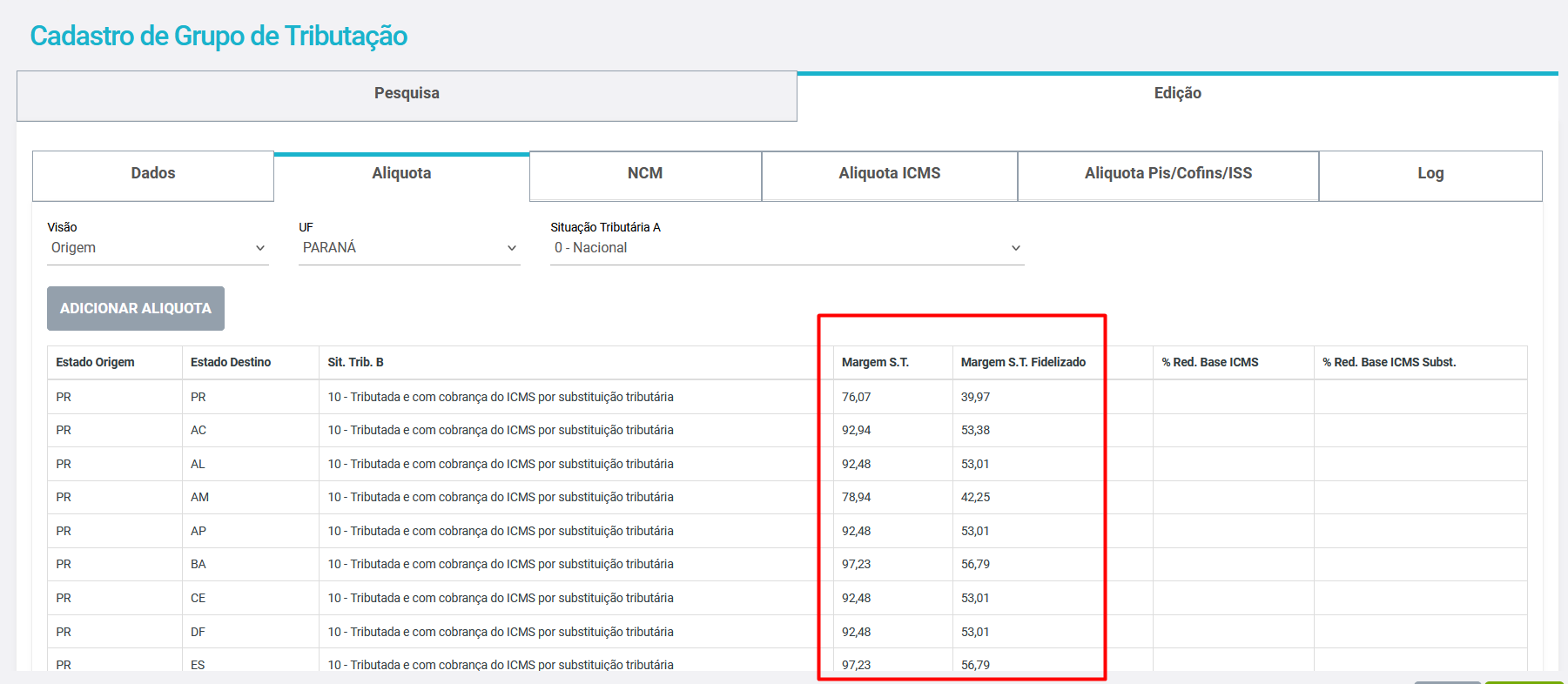Viewport: 1568px width, 684px height.
Task: Click the ADICIONAR ALIQUOTA button
Action: click(x=136, y=308)
